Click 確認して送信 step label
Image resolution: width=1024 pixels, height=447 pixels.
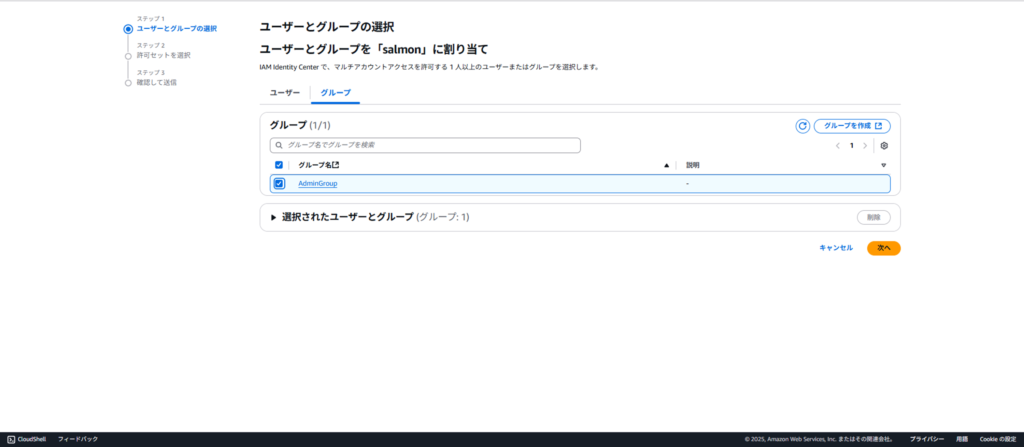click(x=156, y=82)
